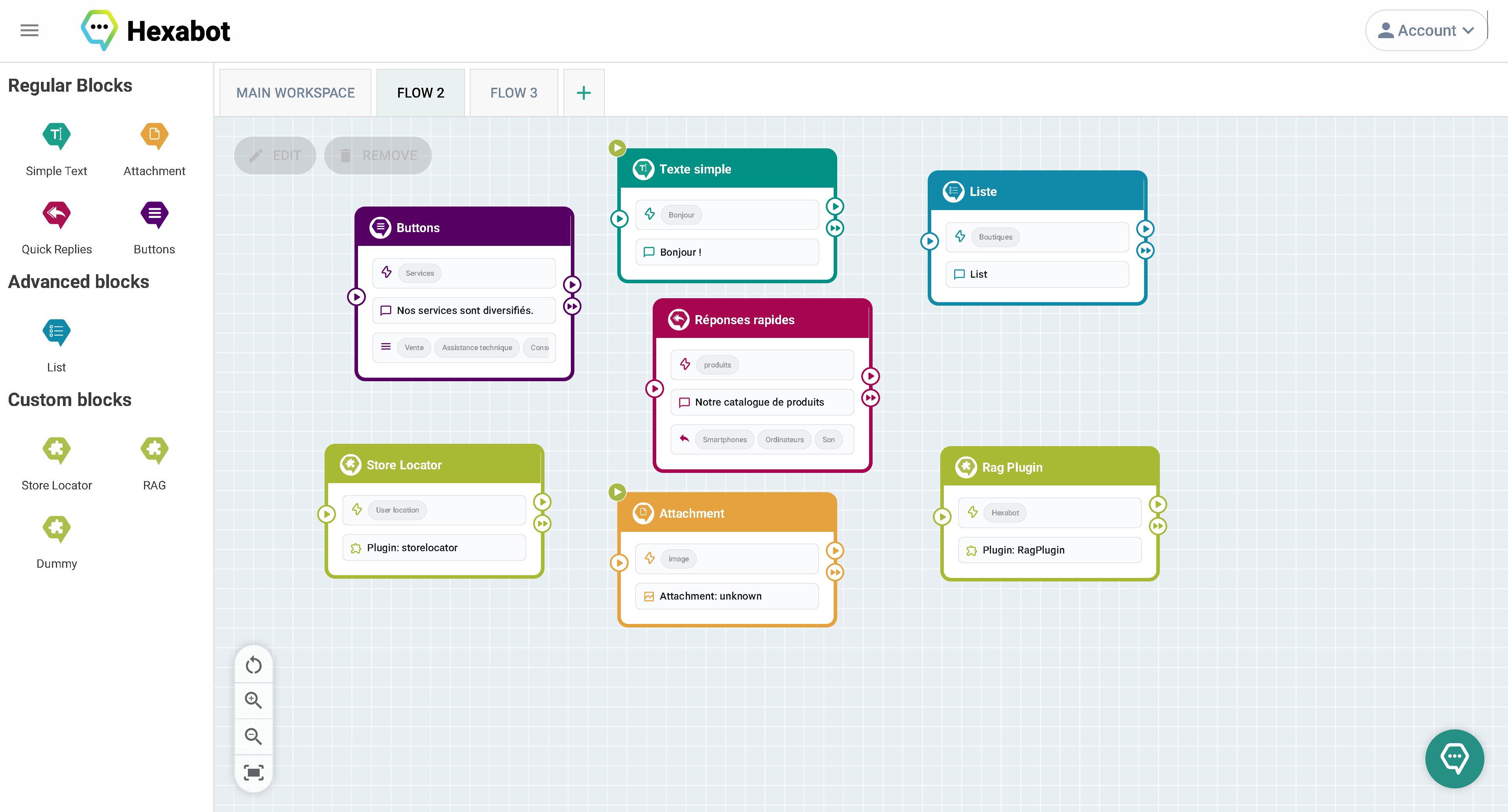Select the List advanced block icon
The image size is (1508, 812).
(56, 332)
